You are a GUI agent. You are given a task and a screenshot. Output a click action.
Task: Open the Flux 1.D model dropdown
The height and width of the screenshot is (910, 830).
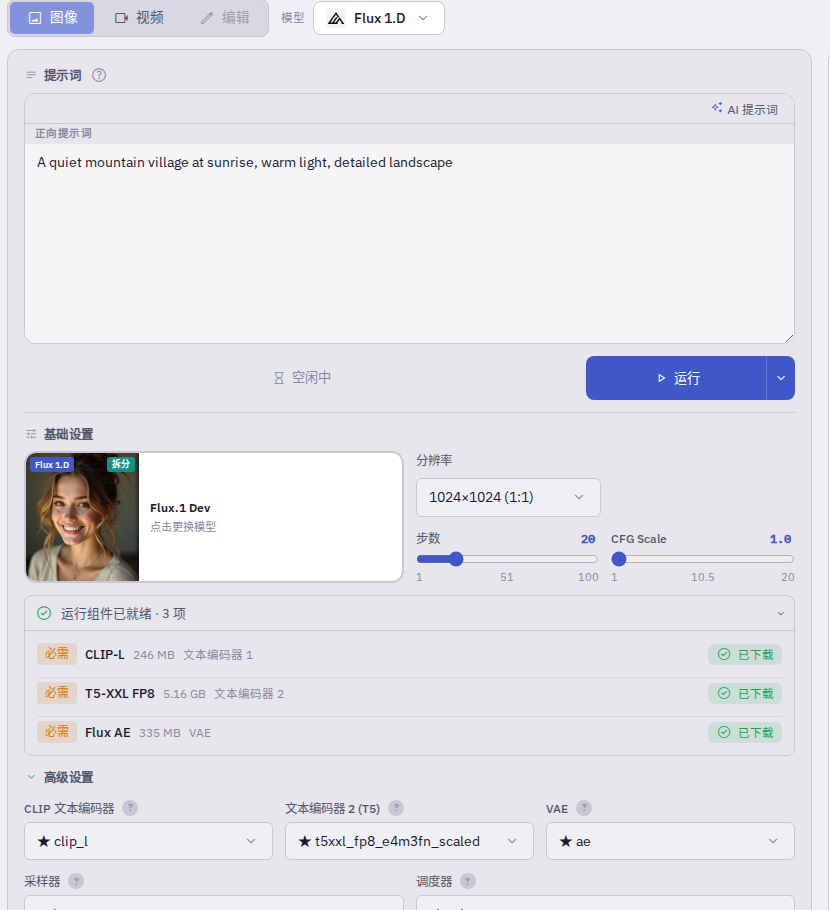pyautogui.click(x=378, y=18)
